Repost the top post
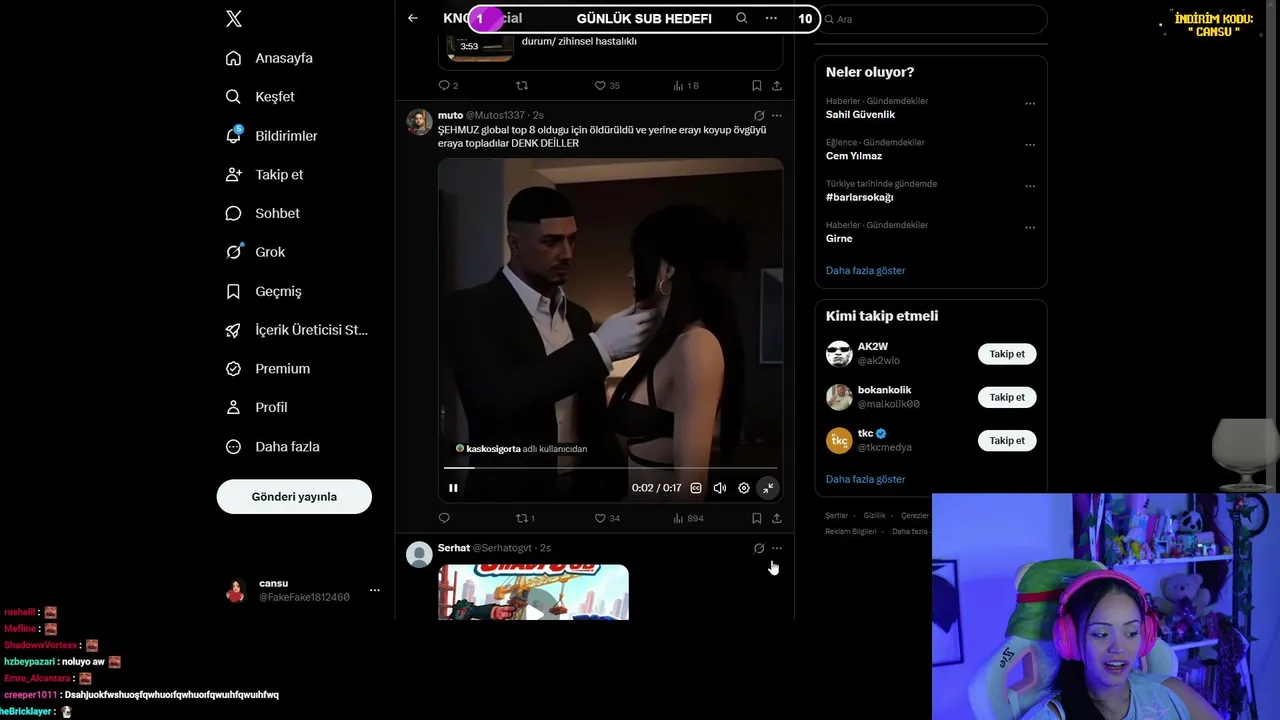 521,86
